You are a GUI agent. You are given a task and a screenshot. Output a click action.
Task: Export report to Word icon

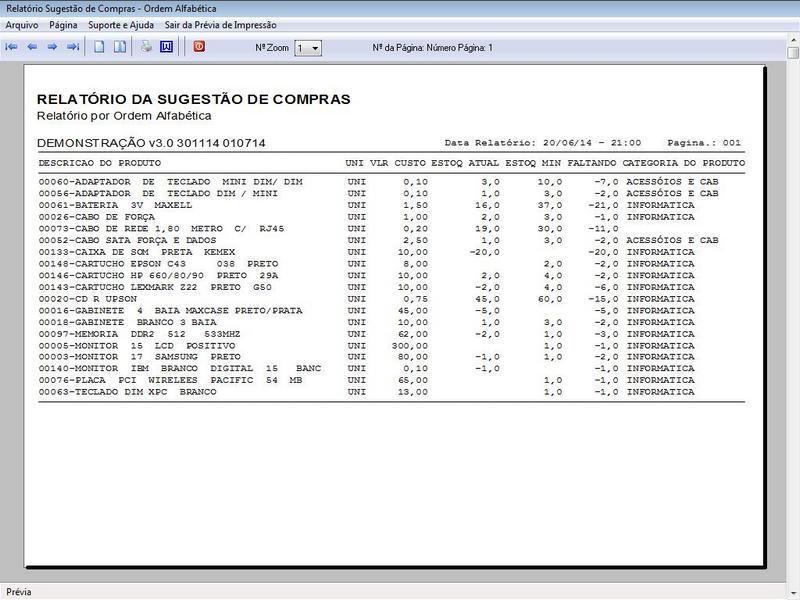(x=166, y=47)
